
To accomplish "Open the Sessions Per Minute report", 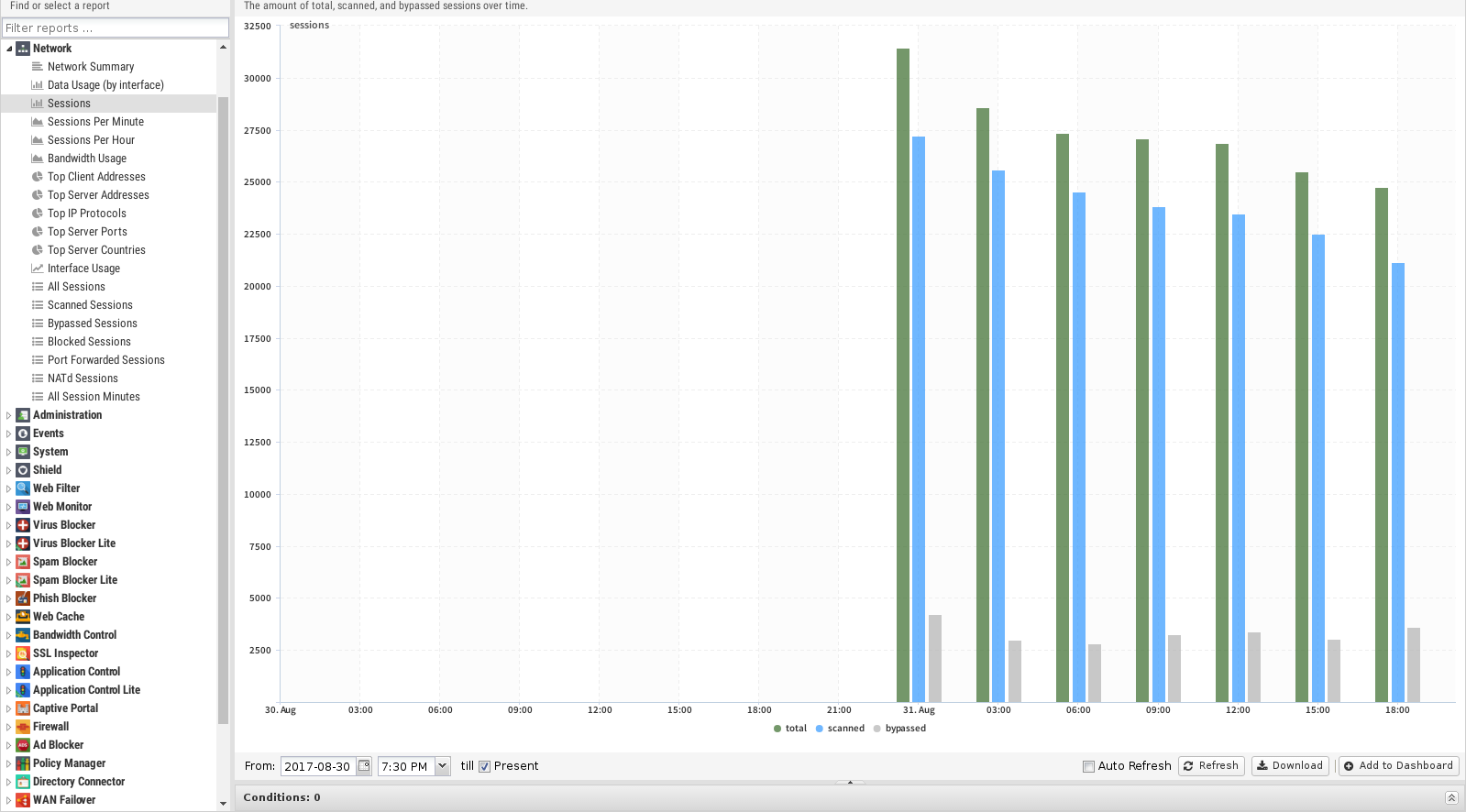I will point(95,122).
